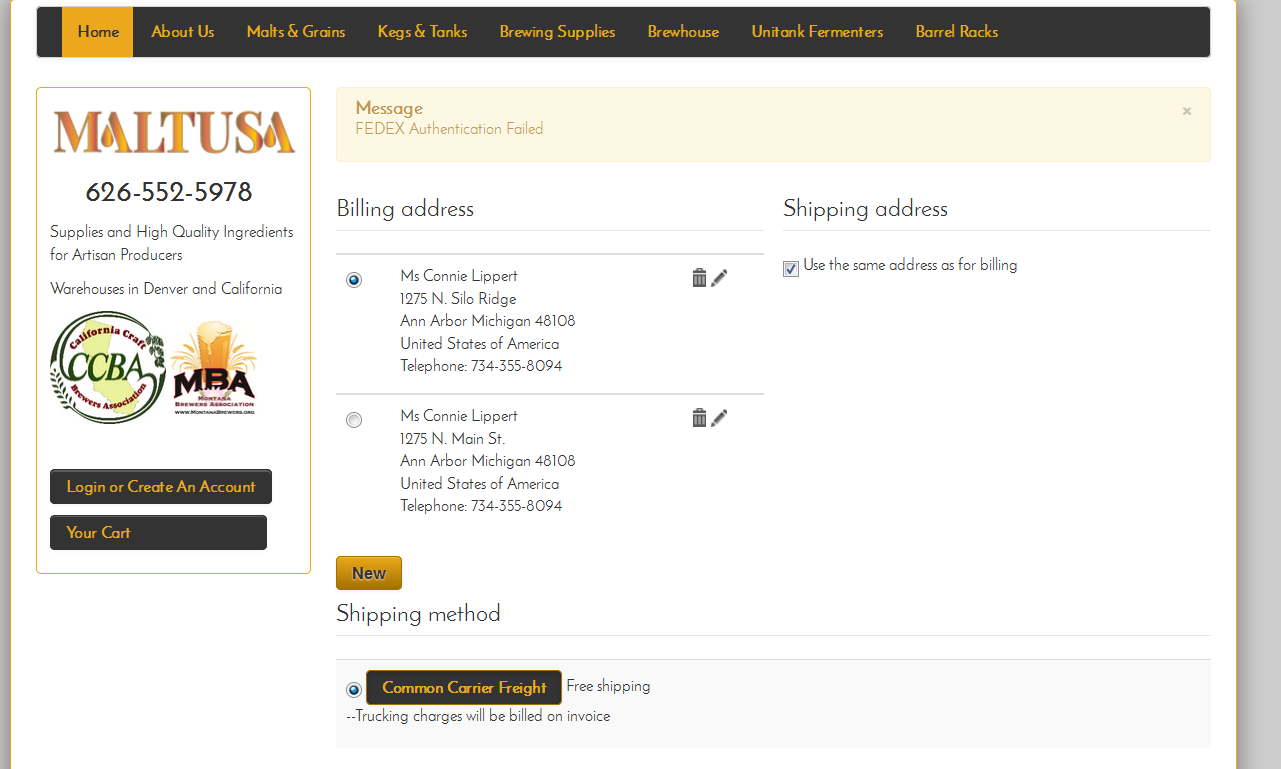The width and height of the screenshot is (1281, 769).
Task: Open the Kegs & Tanks menu
Action: (423, 32)
